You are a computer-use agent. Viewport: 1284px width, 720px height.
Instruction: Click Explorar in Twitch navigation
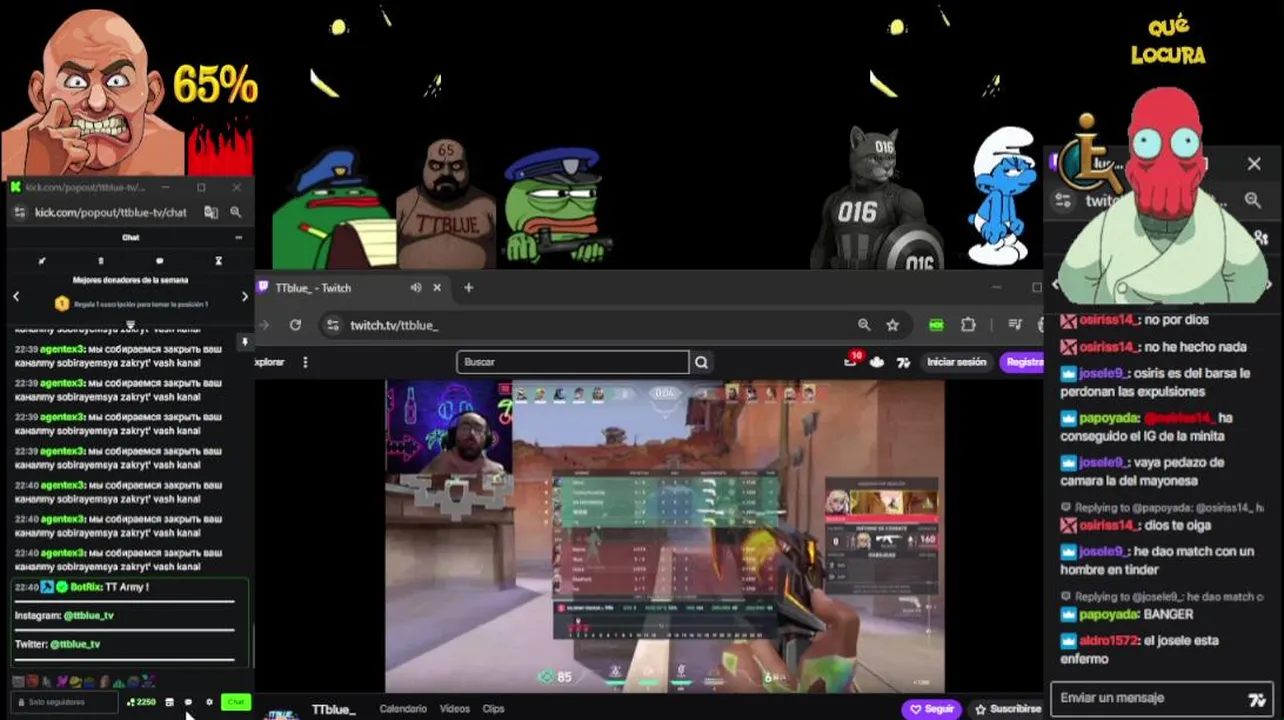(x=270, y=362)
